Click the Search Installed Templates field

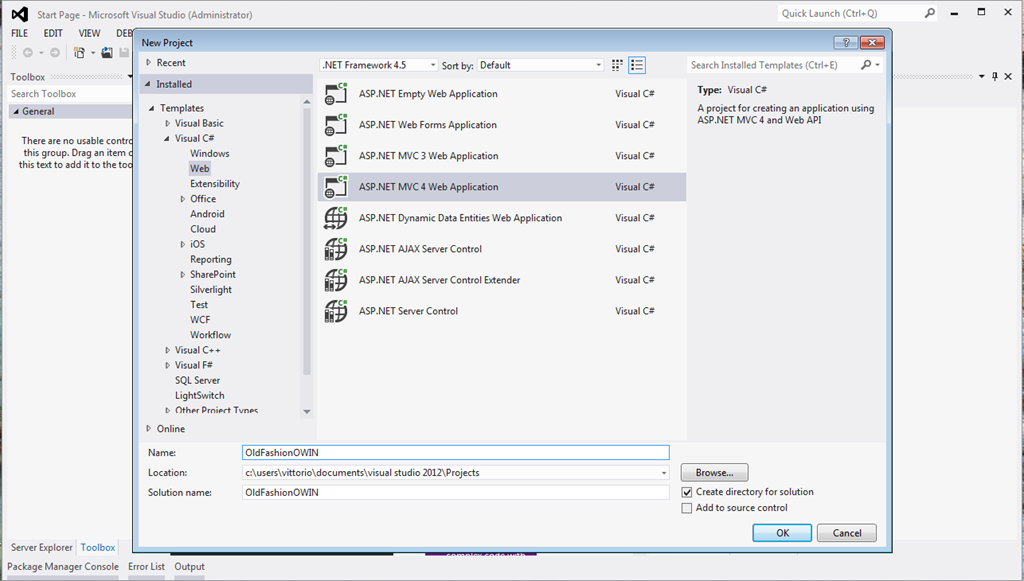pyautogui.click(x=774, y=65)
